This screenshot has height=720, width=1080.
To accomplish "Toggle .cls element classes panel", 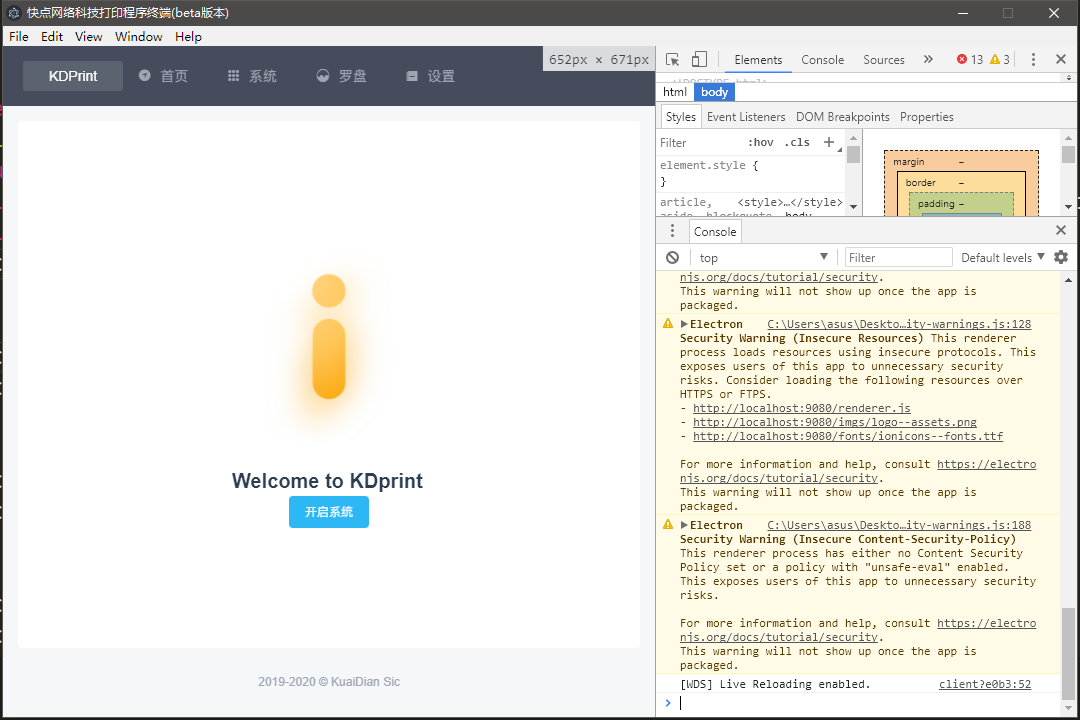I will coord(797,143).
